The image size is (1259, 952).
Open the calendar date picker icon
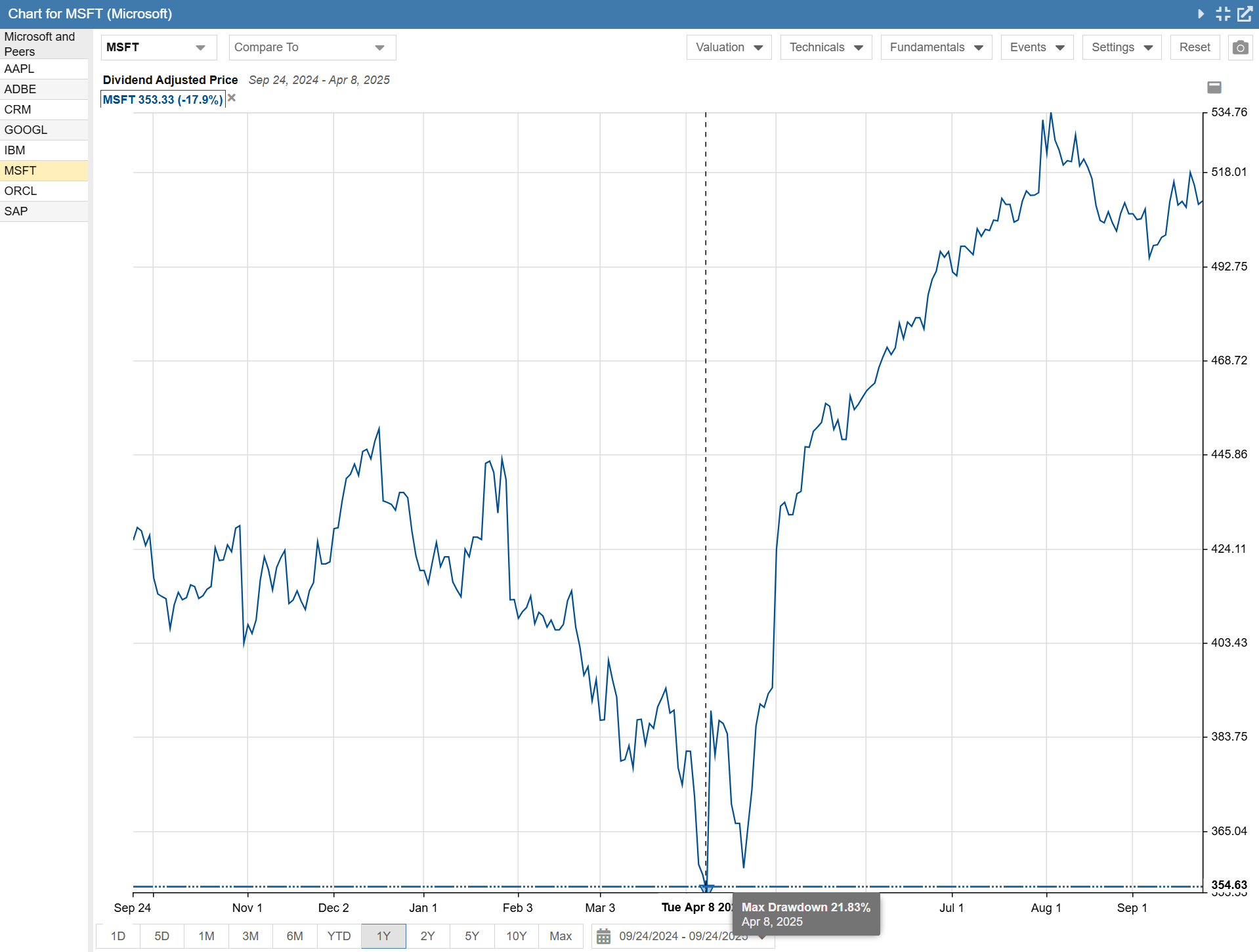[x=603, y=936]
